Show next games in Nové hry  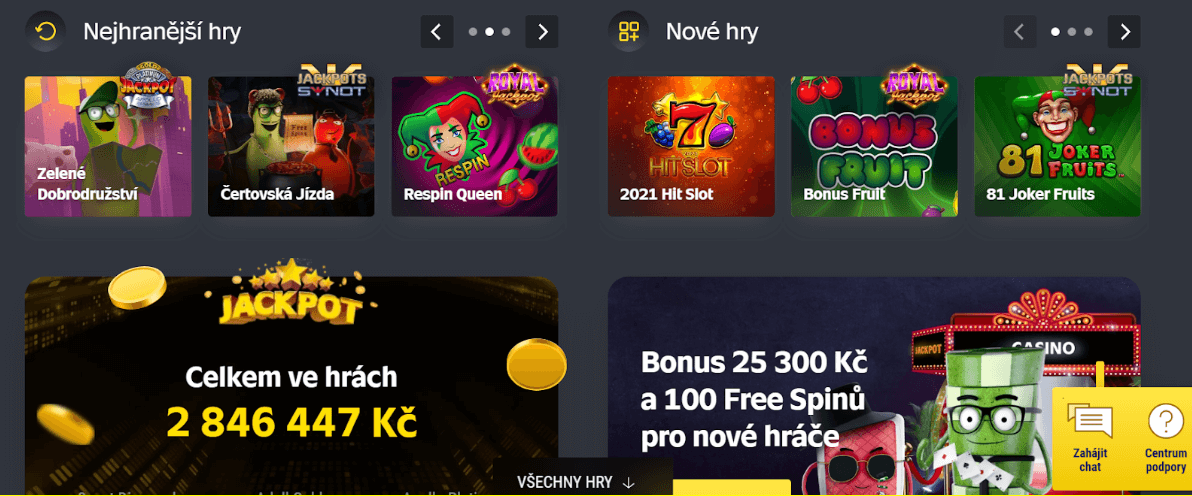point(1124,32)
